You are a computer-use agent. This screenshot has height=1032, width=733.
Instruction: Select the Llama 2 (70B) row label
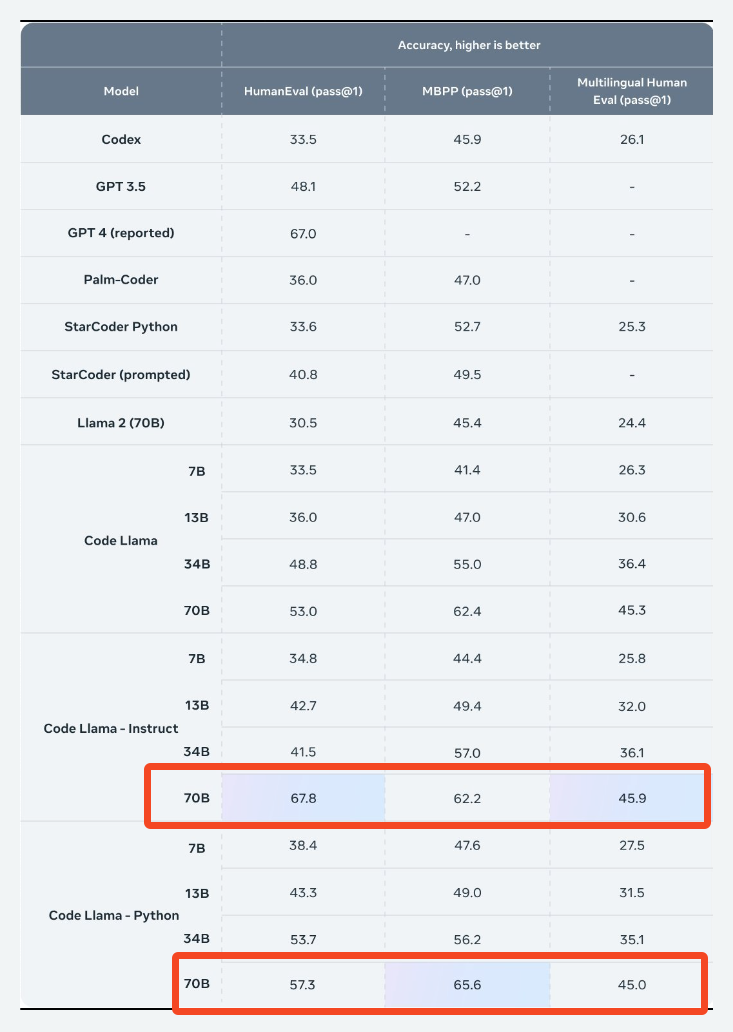tap(121, 422)
